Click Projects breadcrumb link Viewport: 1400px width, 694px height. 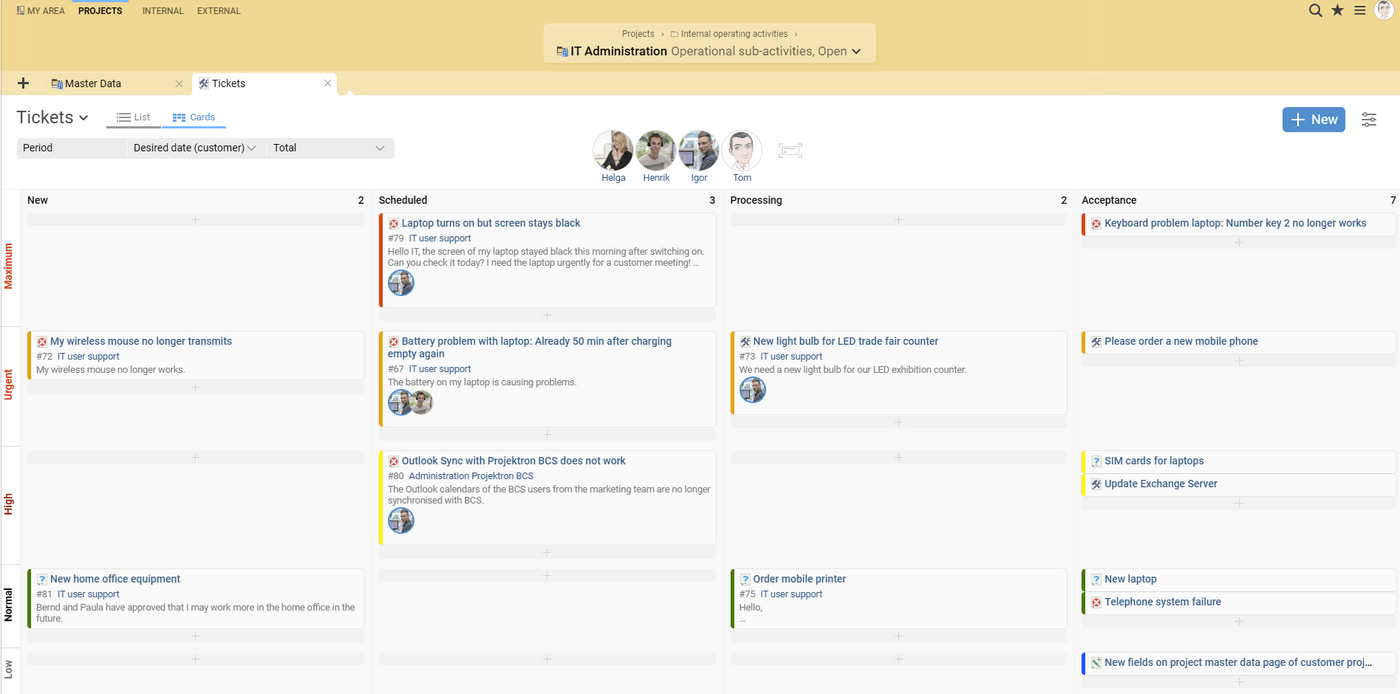(638, 34)
